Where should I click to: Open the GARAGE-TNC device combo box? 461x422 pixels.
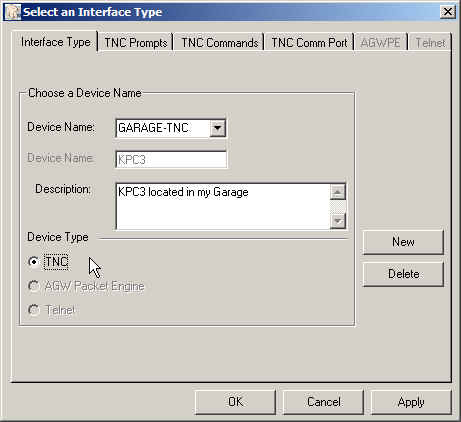click(x=171, y=128)
